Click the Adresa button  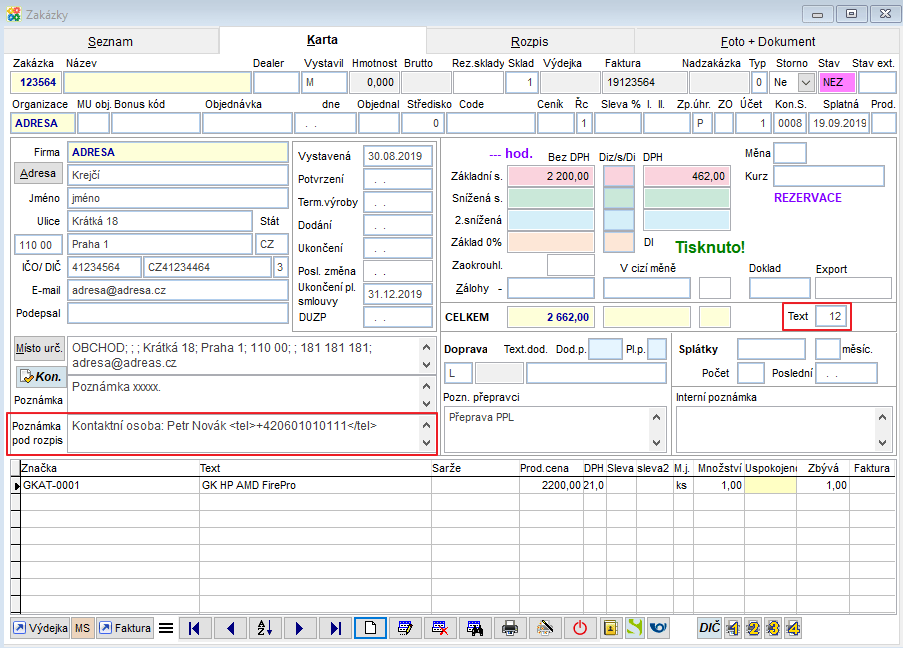coord(38,173)
